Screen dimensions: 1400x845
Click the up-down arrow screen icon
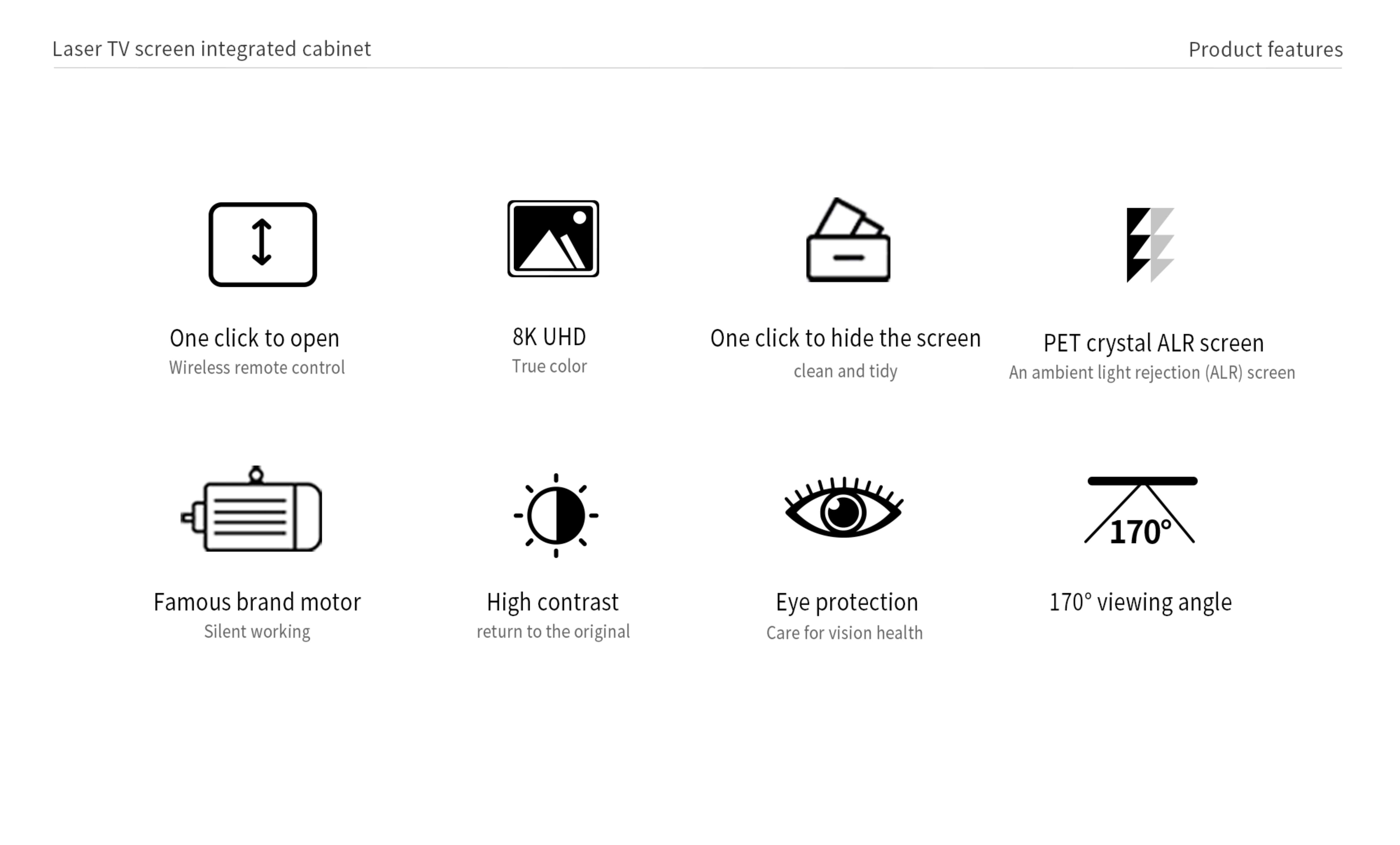pos(263,244)
